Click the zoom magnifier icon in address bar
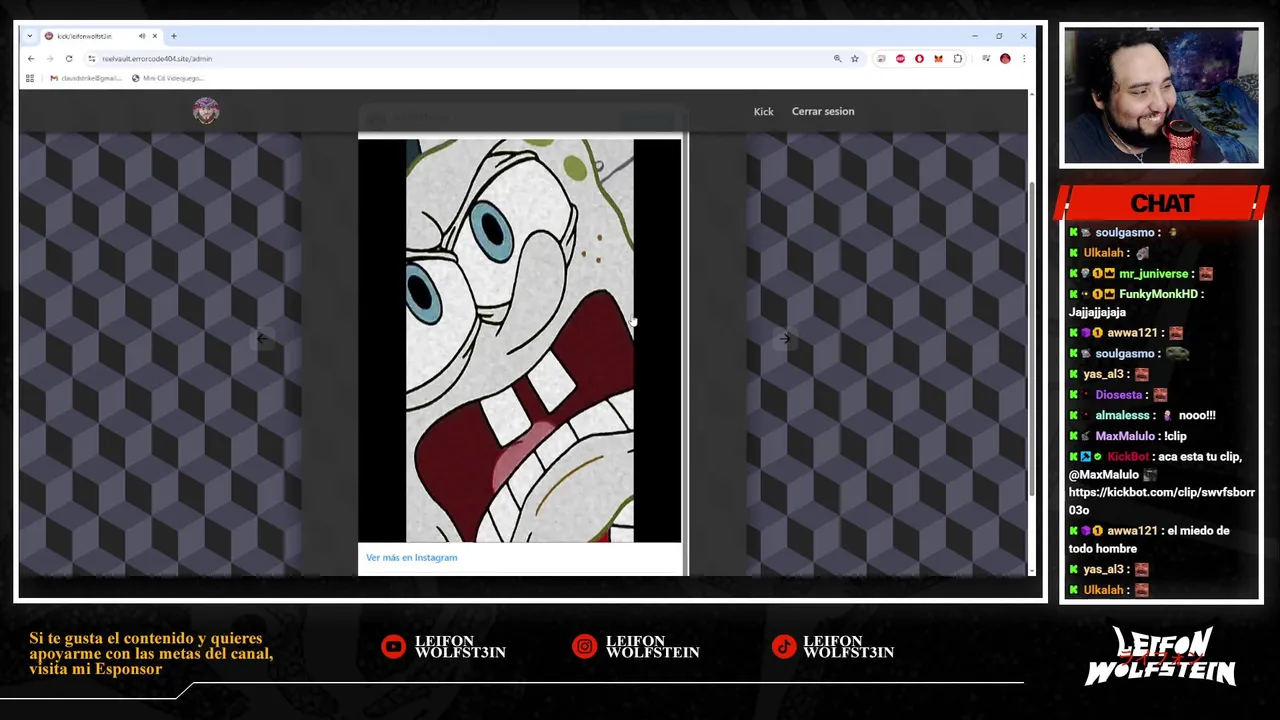Viewport: 1280px width, 720px height. [x=837, y=59]
